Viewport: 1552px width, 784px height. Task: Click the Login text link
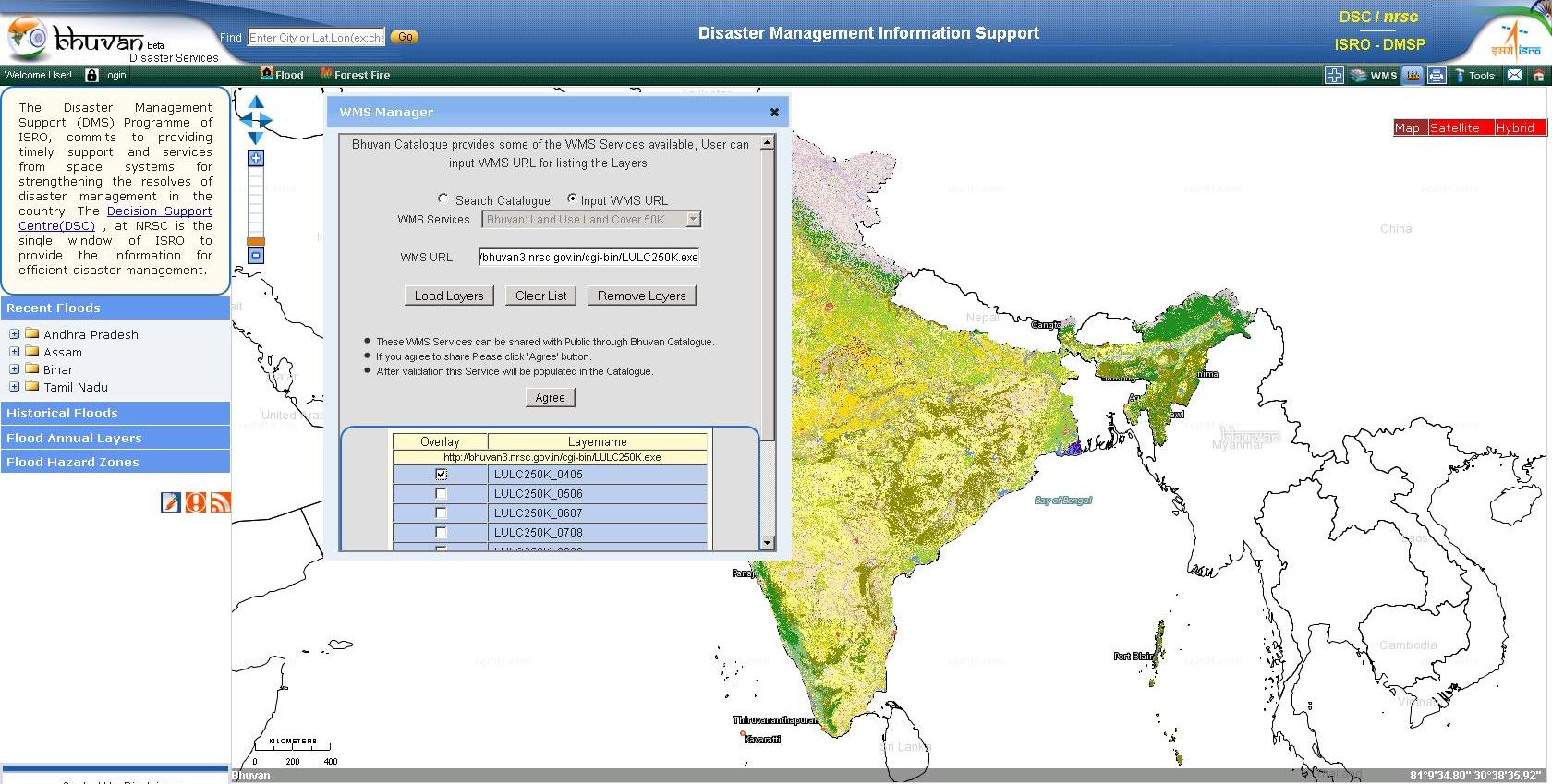point(114,75)
